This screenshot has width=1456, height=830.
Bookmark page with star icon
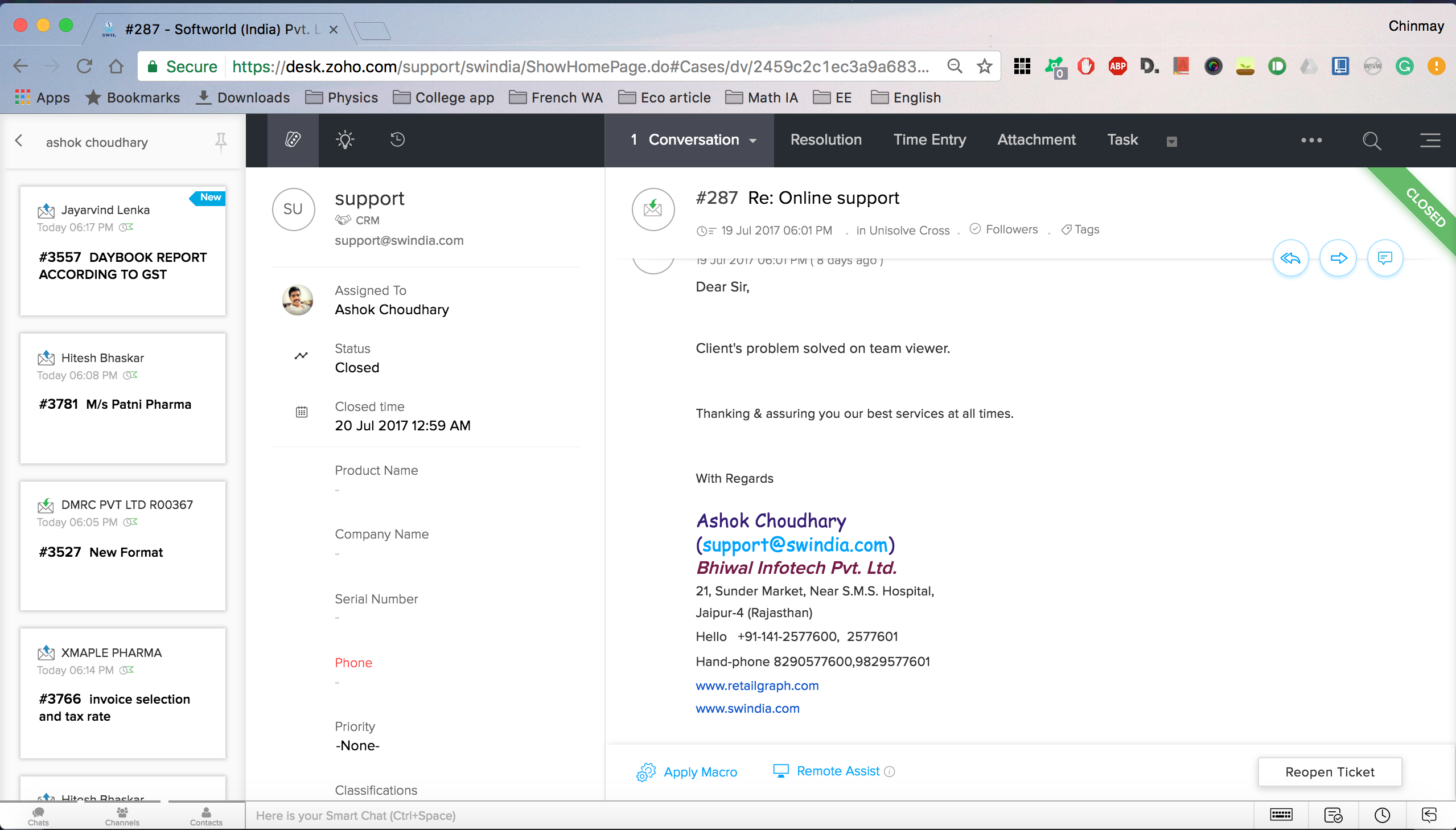[x=984, y=67]
